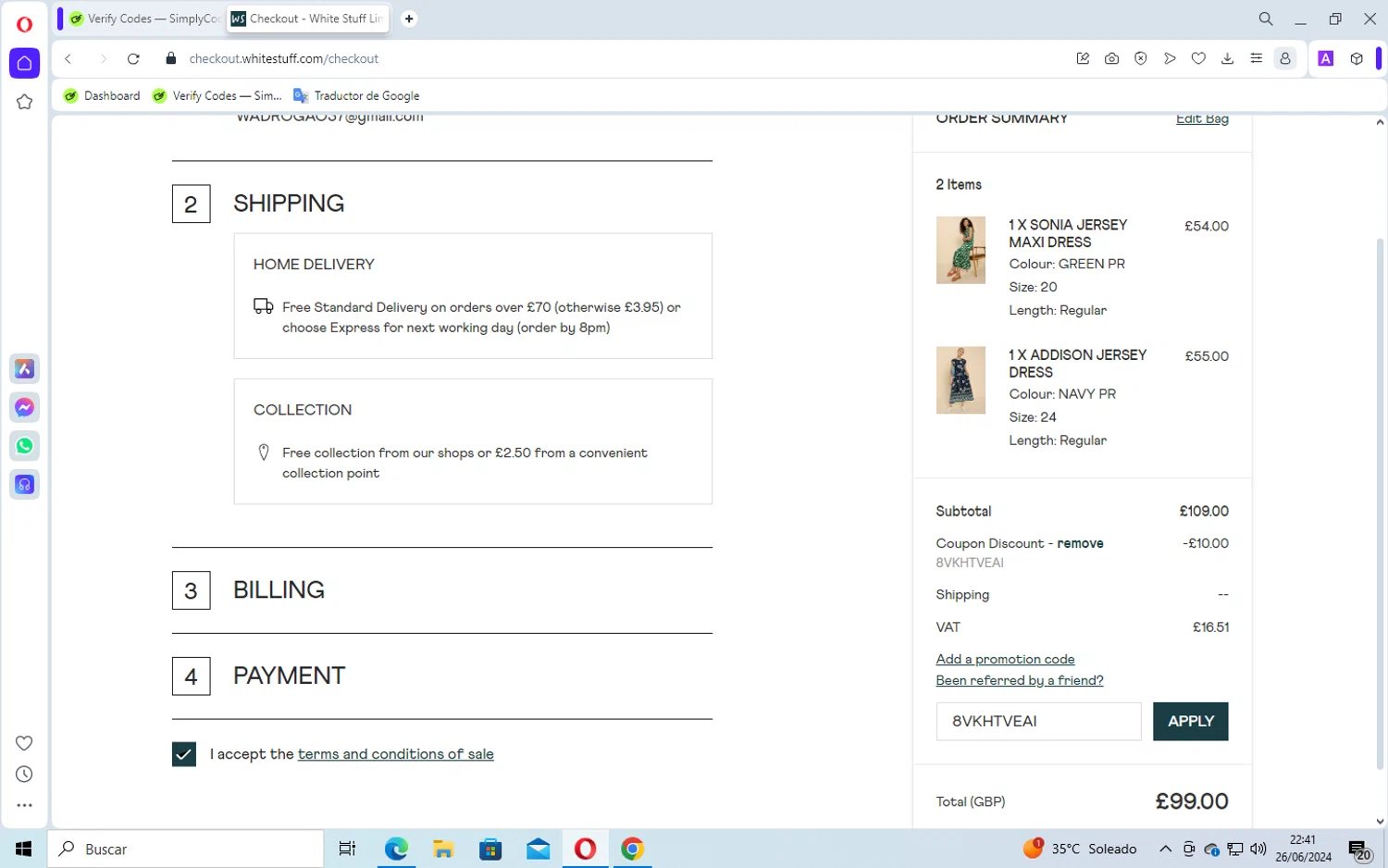Viewport: 1388px width, 868px height.
Task: Open the volume speaker tray icon
Action: [1258, 849]
